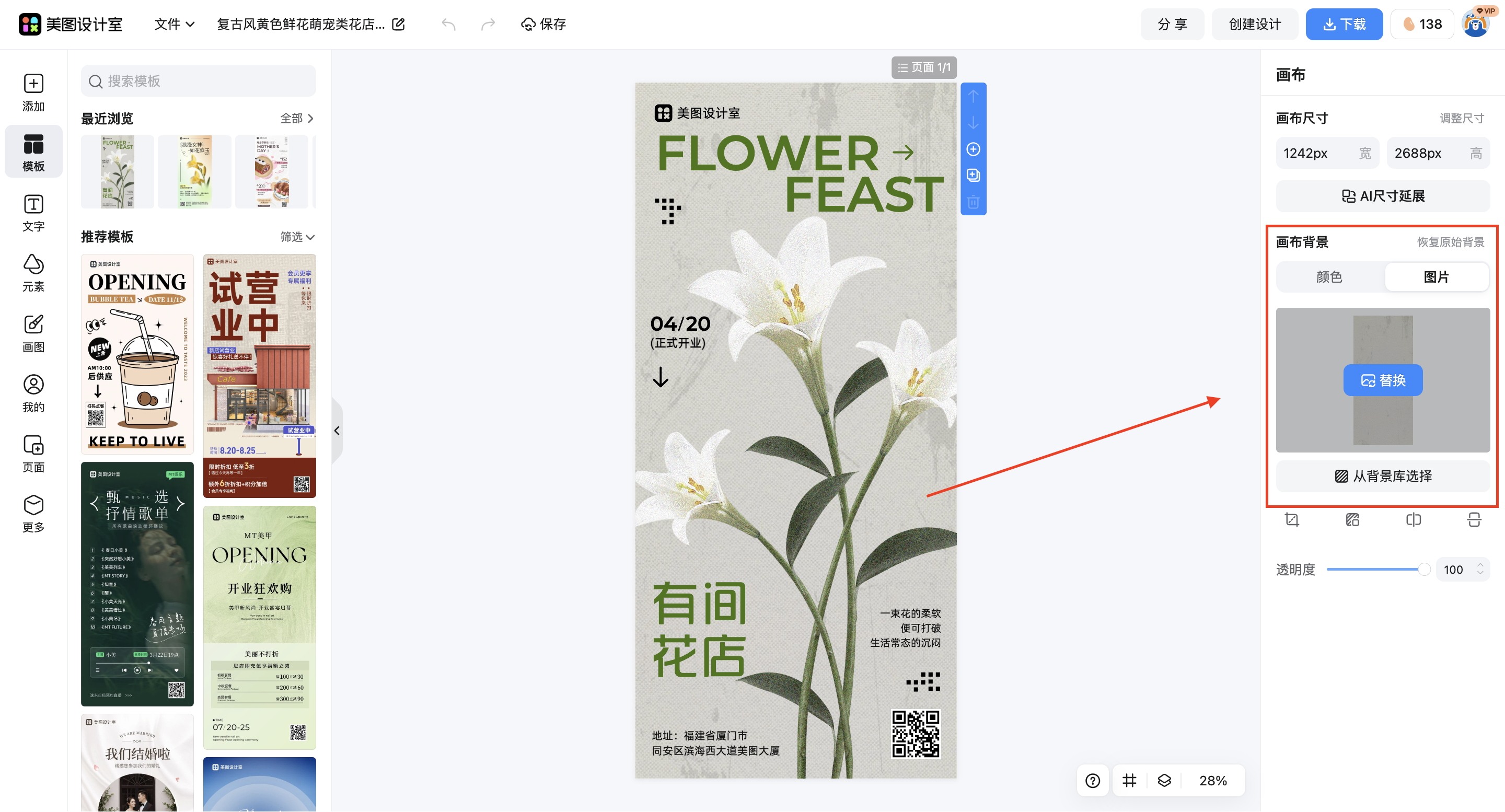The image size is (1505, 812).
Task: Click the help question mark icon
Action: pos(1092,781)
